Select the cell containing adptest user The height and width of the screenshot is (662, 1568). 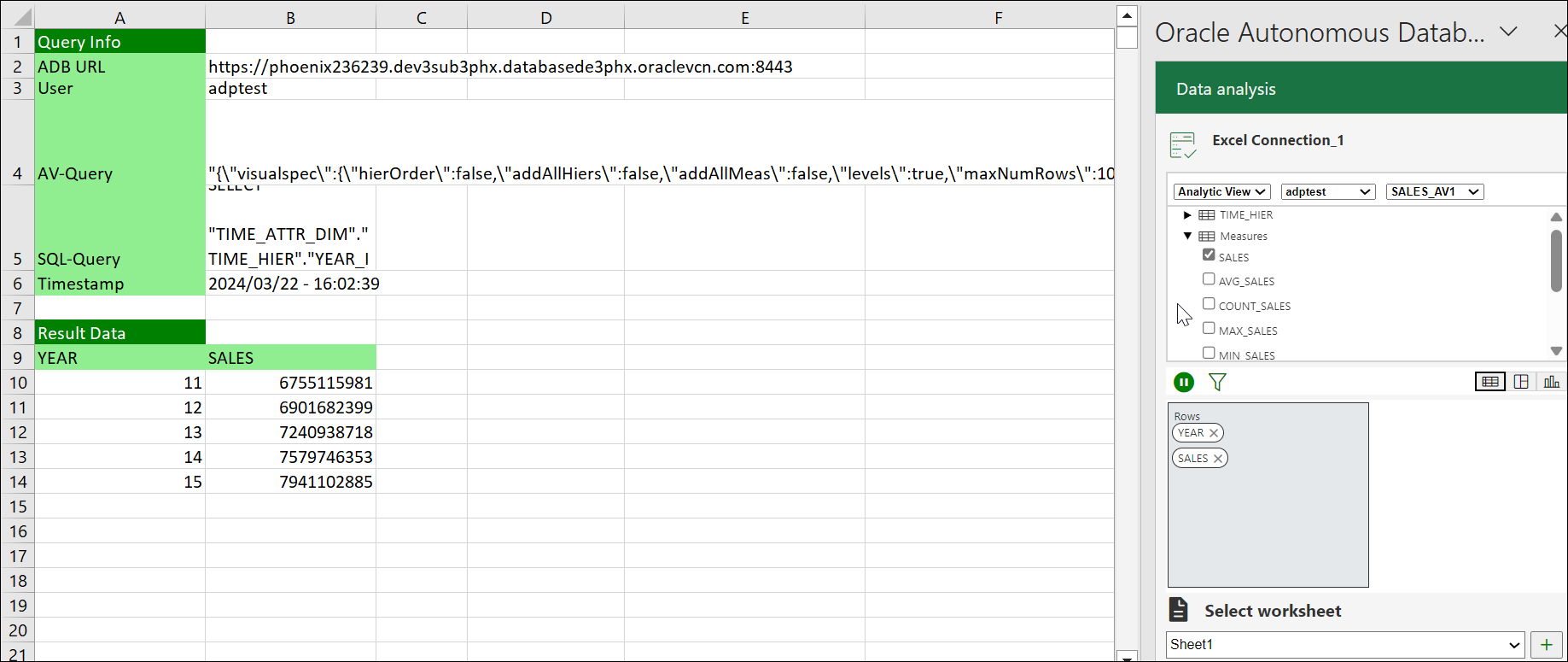point(290,89)
